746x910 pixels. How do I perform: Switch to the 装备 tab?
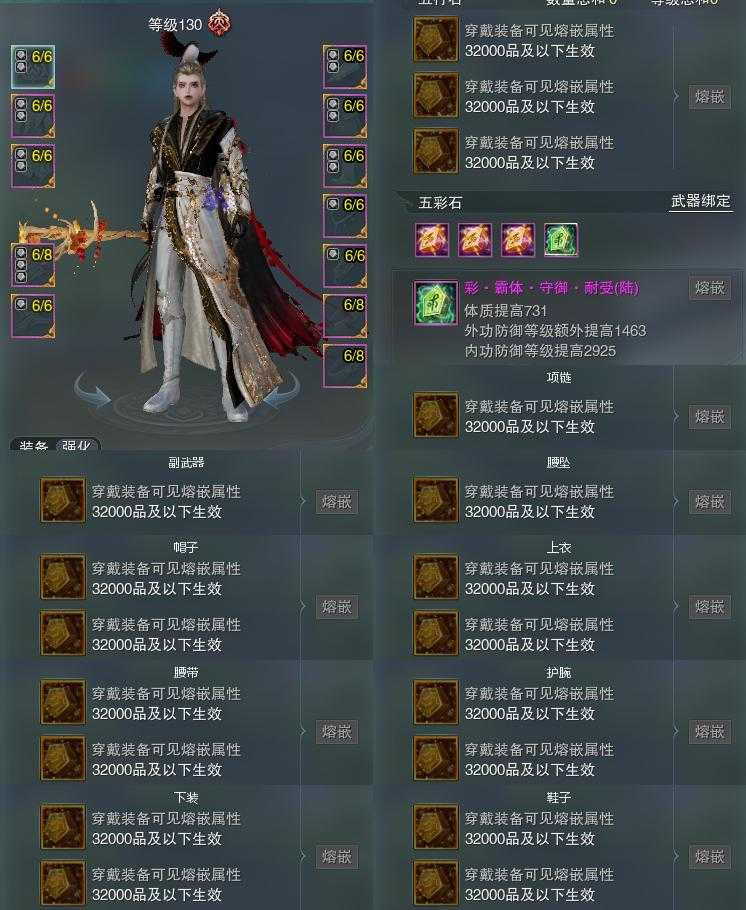pos(33,446)
